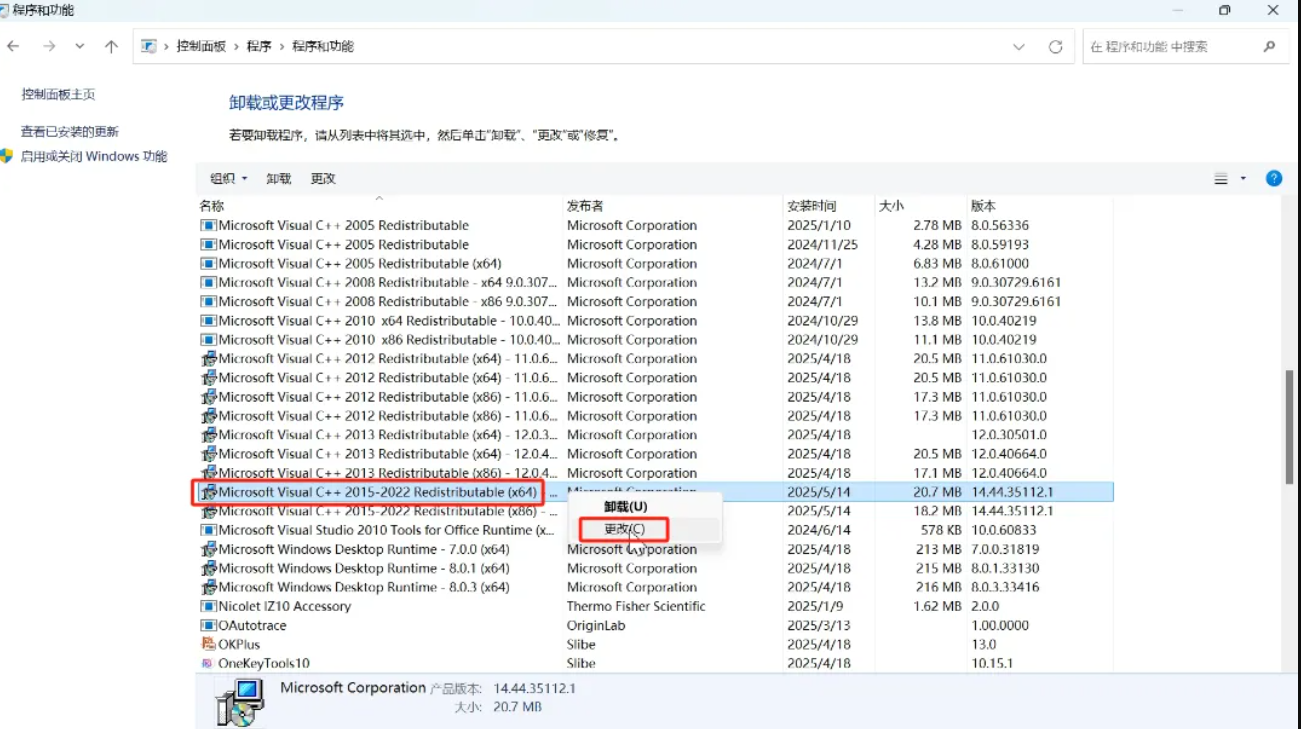Image resolution: width=1301 pixels, height=729 pixels.
Task: Select Microsoft Visual C++ 2015-2022 Redistributable (x86)
Action: 656,511
